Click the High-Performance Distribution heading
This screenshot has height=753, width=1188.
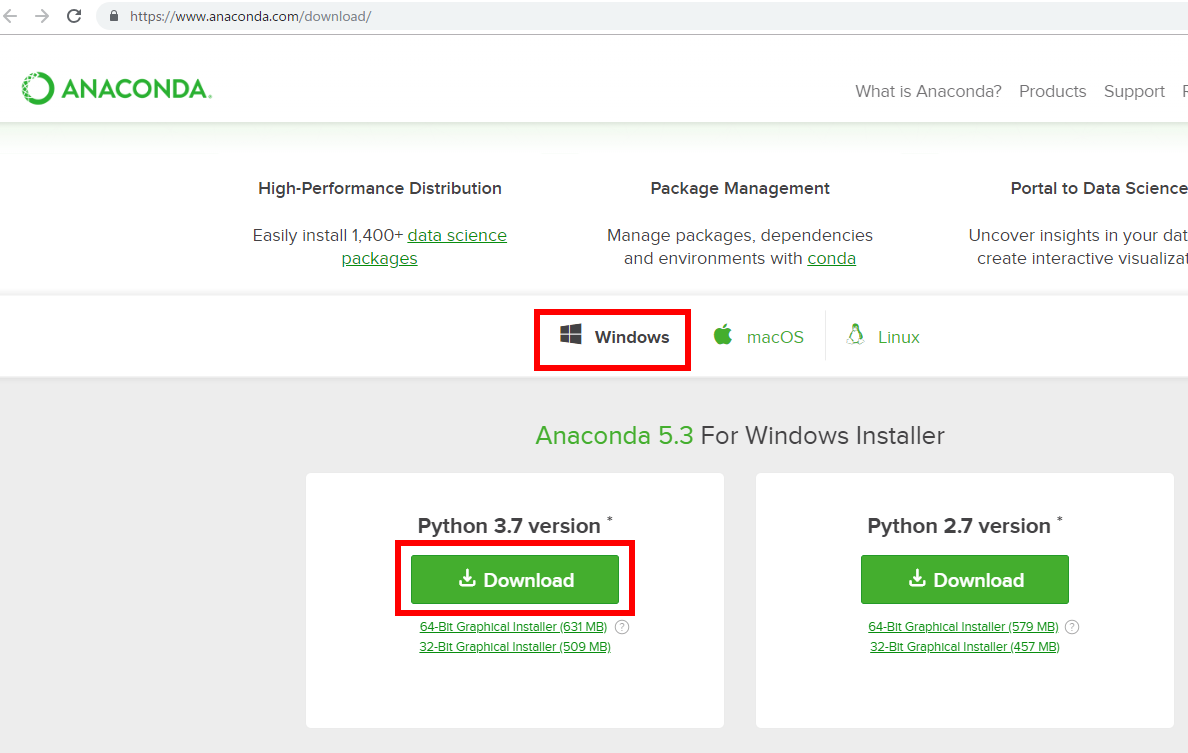coord(380,188)
